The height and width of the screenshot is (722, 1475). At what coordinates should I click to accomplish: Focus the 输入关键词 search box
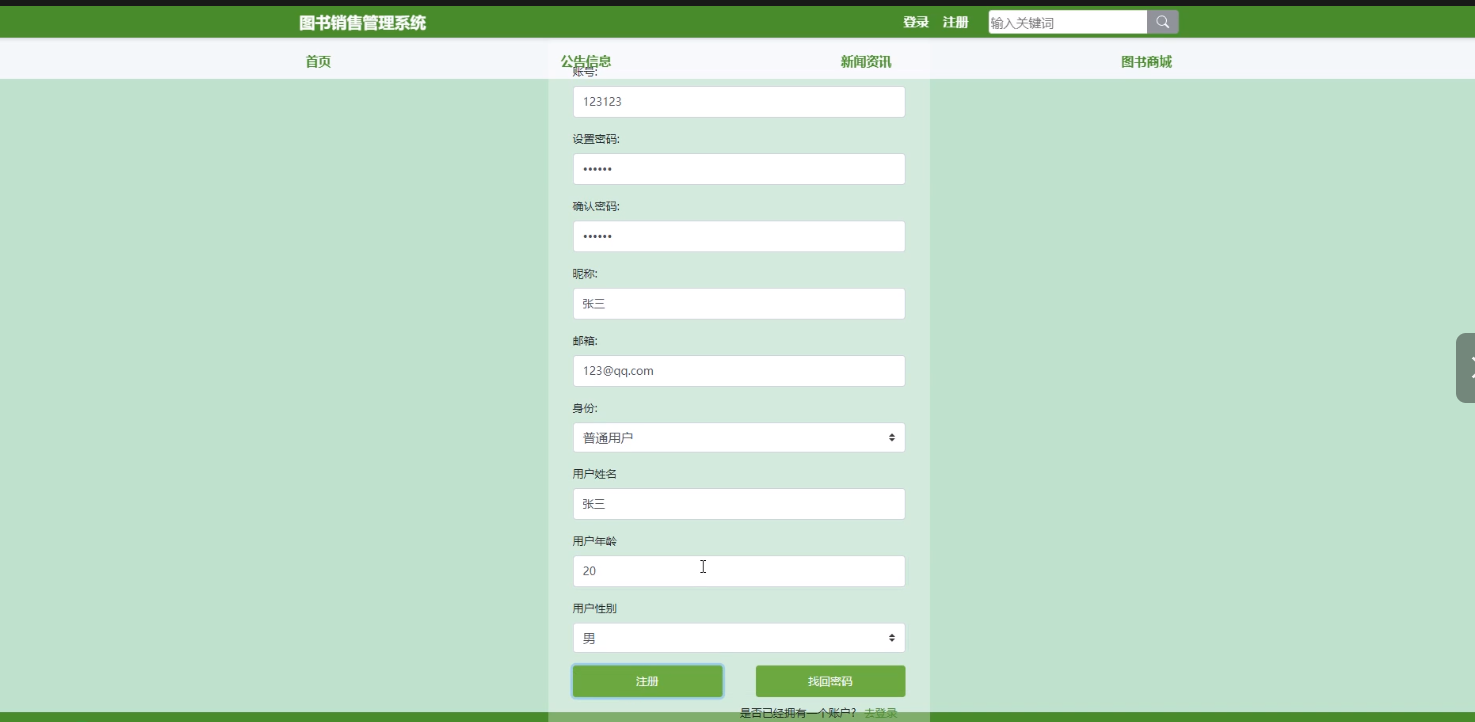(1068, 22)
